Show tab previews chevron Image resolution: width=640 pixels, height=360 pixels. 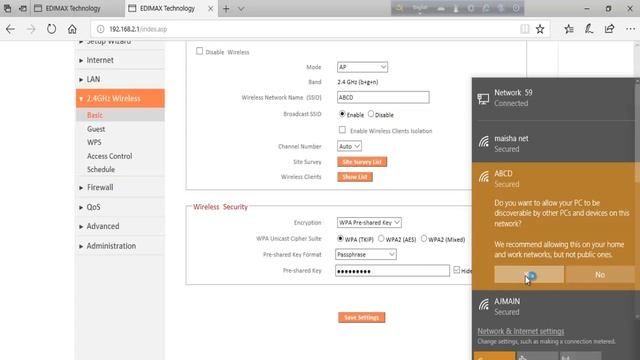(x=241, y=9)
